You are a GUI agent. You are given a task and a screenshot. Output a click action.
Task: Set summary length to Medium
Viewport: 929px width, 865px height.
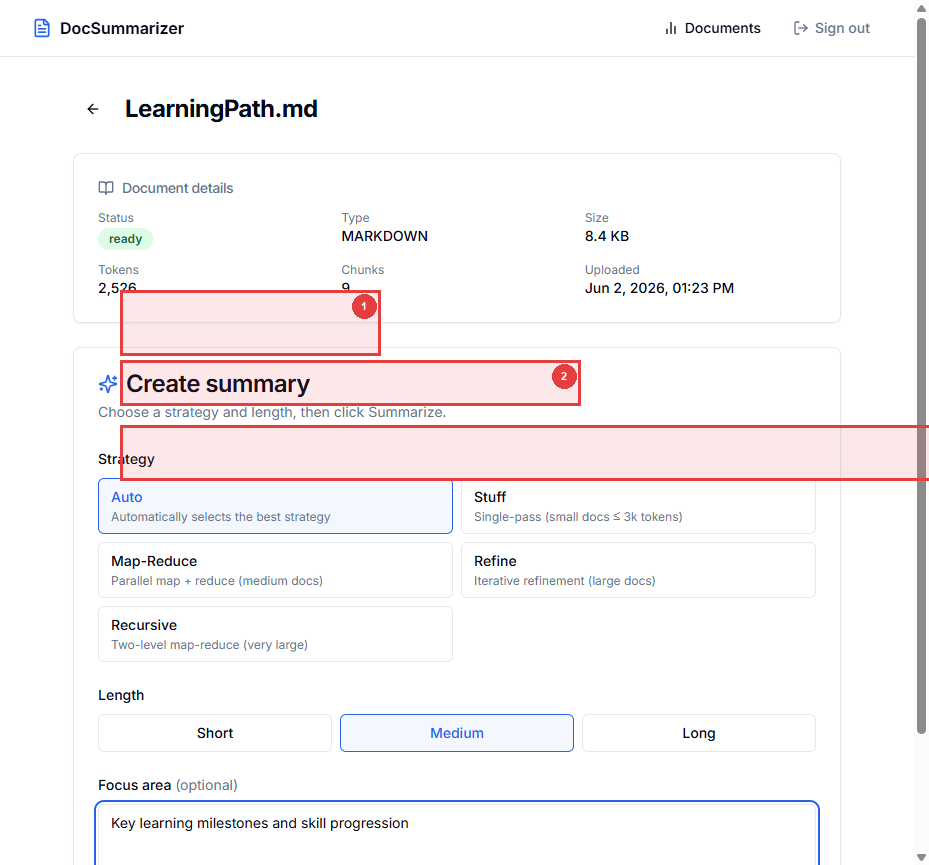[457, 733]
